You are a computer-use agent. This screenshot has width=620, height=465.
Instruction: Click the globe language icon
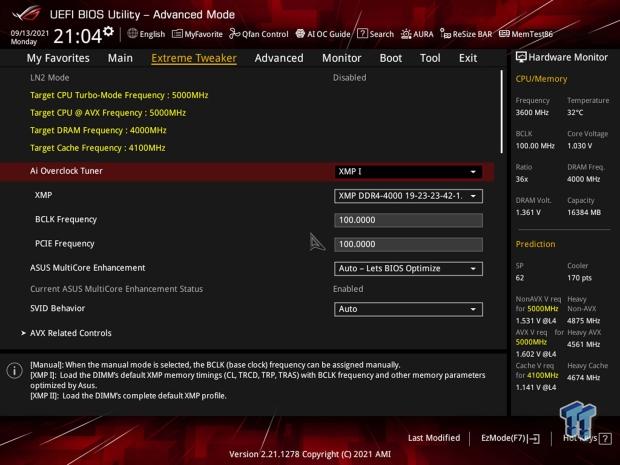tap(132, 34)
